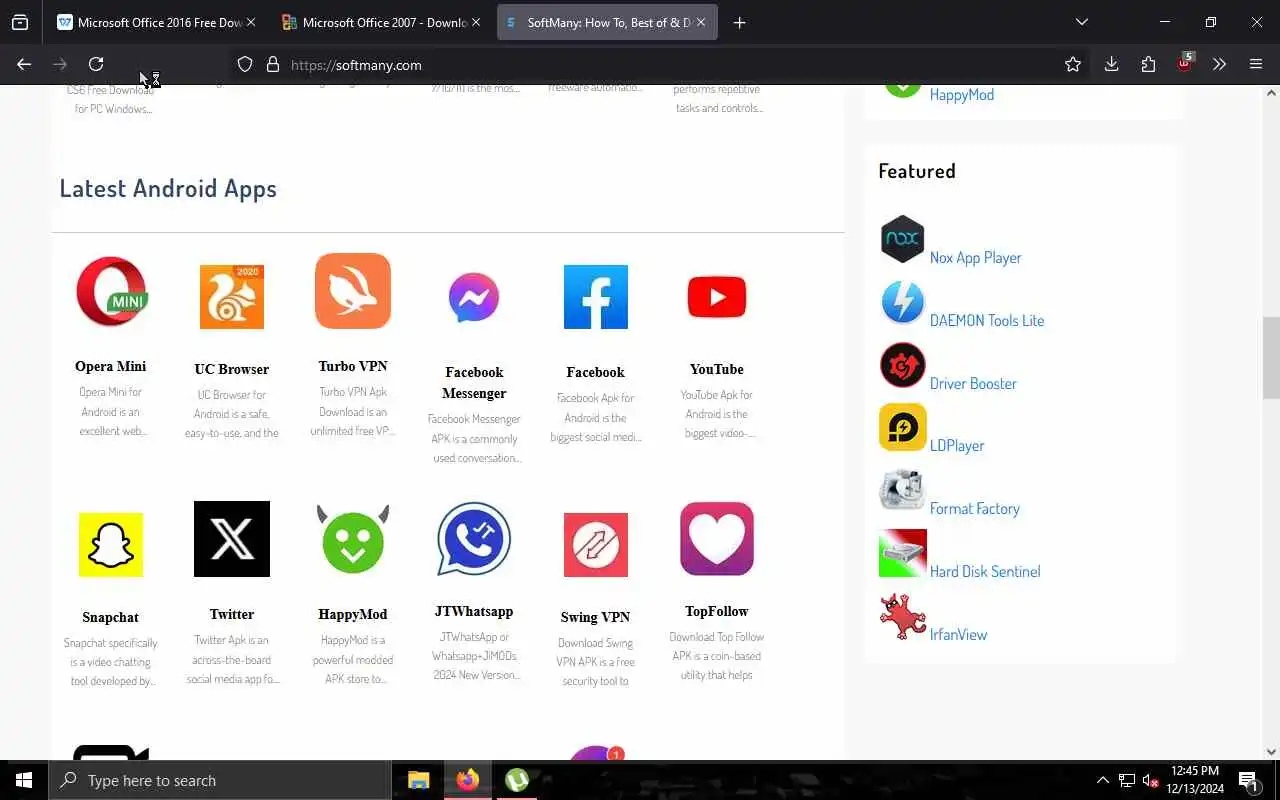The height and width of the screenshot is (800, 1280).
Task: Open a new browser tab
Action: [x=739, y=22]
